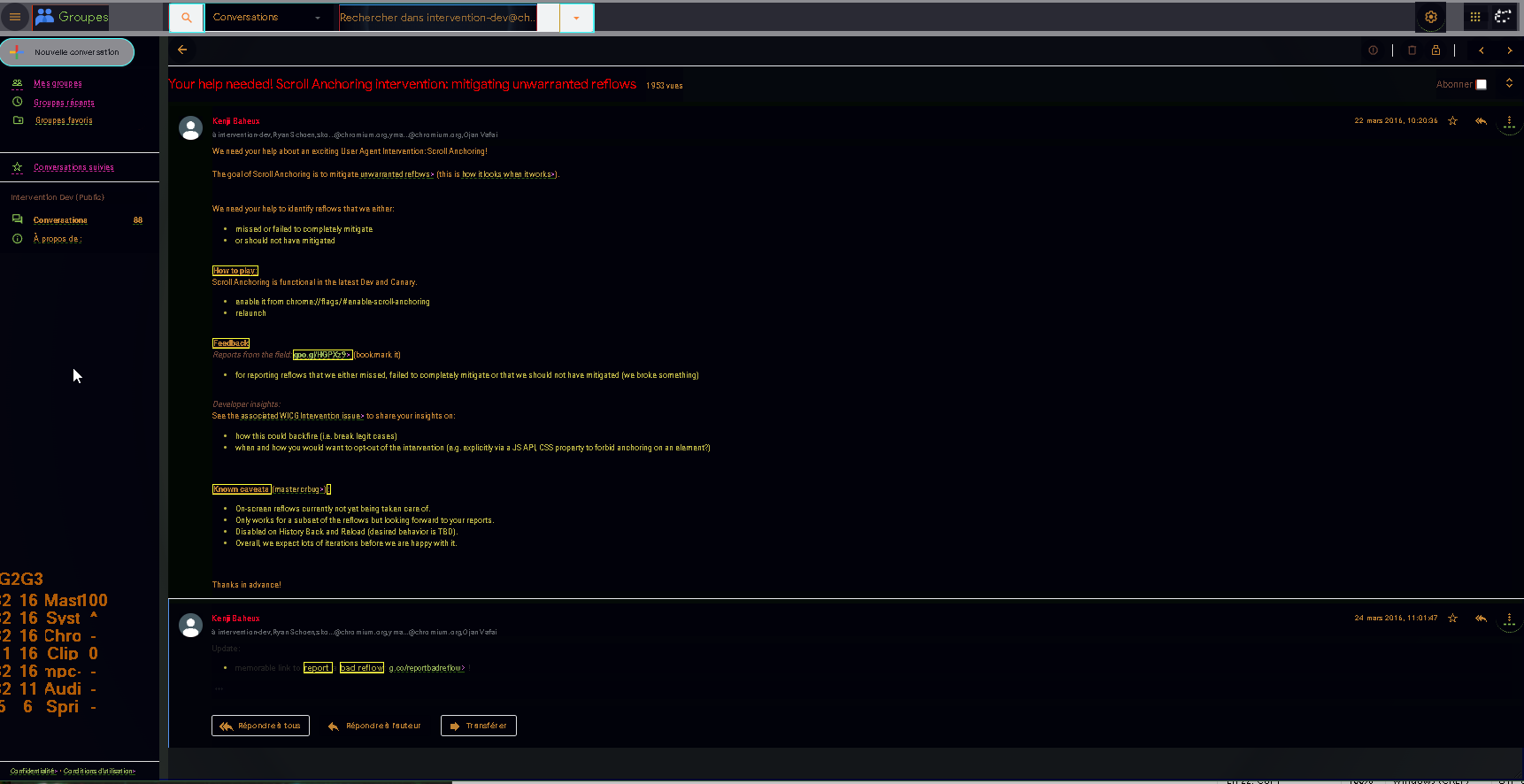Focus the Rechercher dans intervention-dev search field

click(x=437, y=18)
